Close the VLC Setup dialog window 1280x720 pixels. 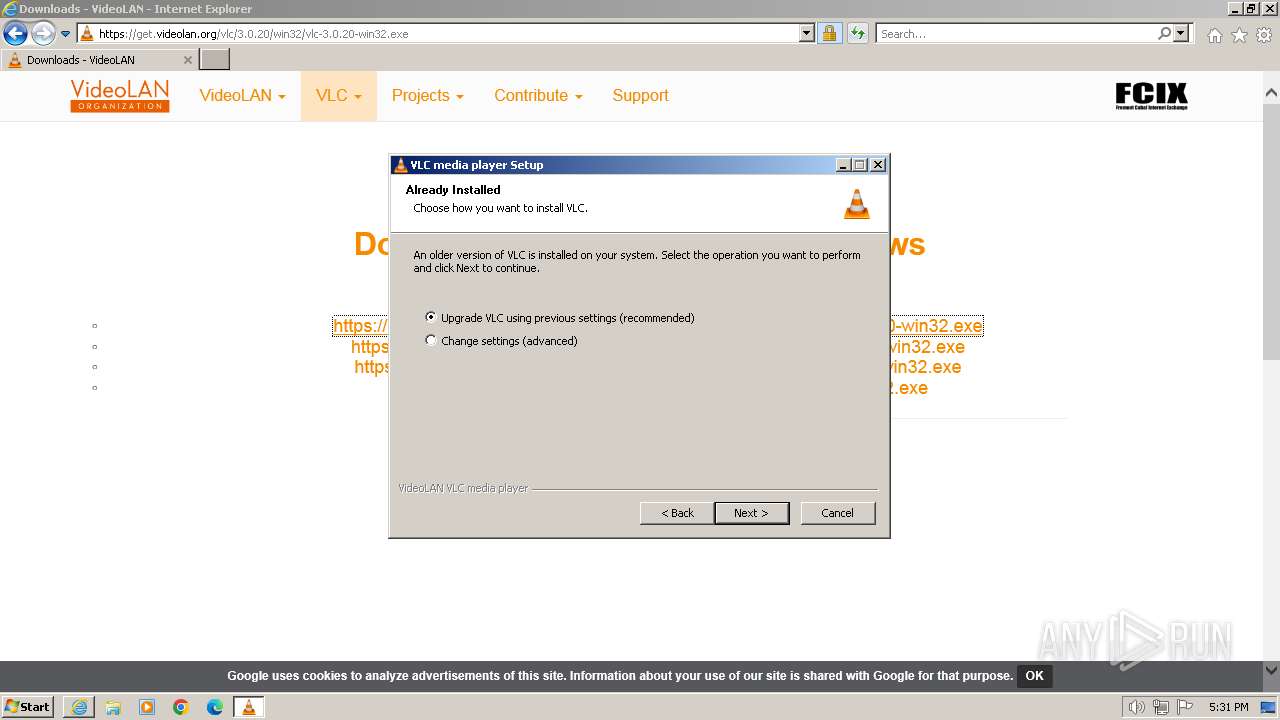878,165
